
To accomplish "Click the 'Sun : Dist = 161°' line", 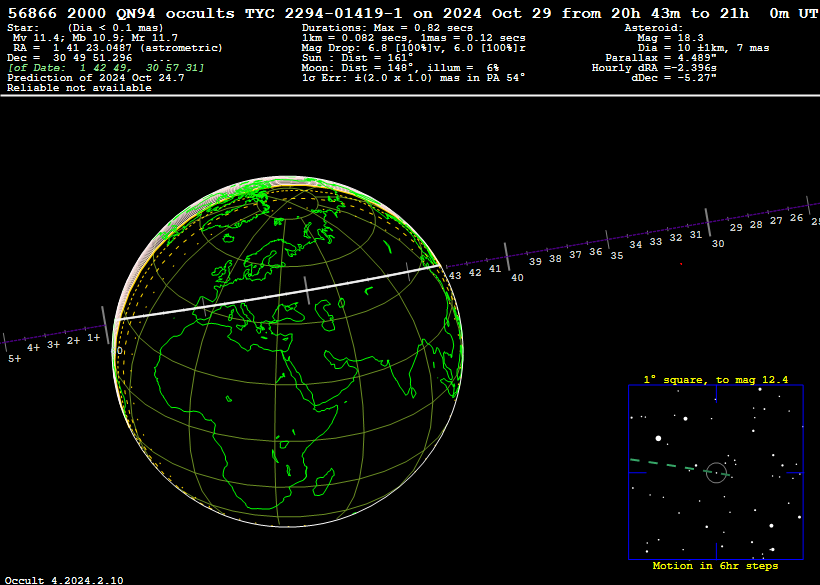I will point(357,58).
